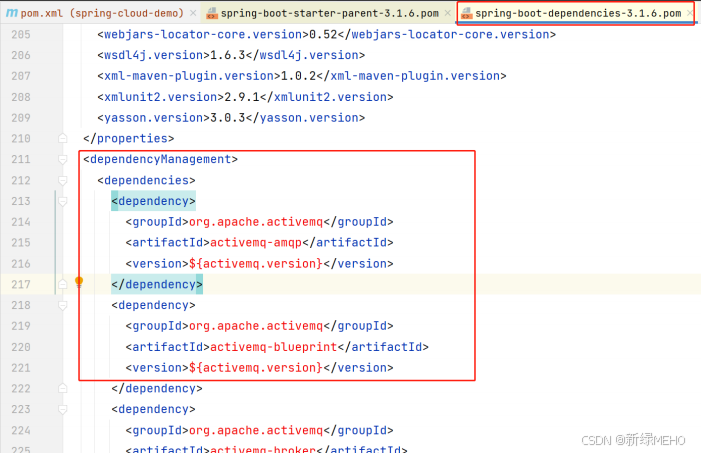Collapse dependencyManagement fold at line 211
The image size is (701, 453).
[x=63, y=159]
